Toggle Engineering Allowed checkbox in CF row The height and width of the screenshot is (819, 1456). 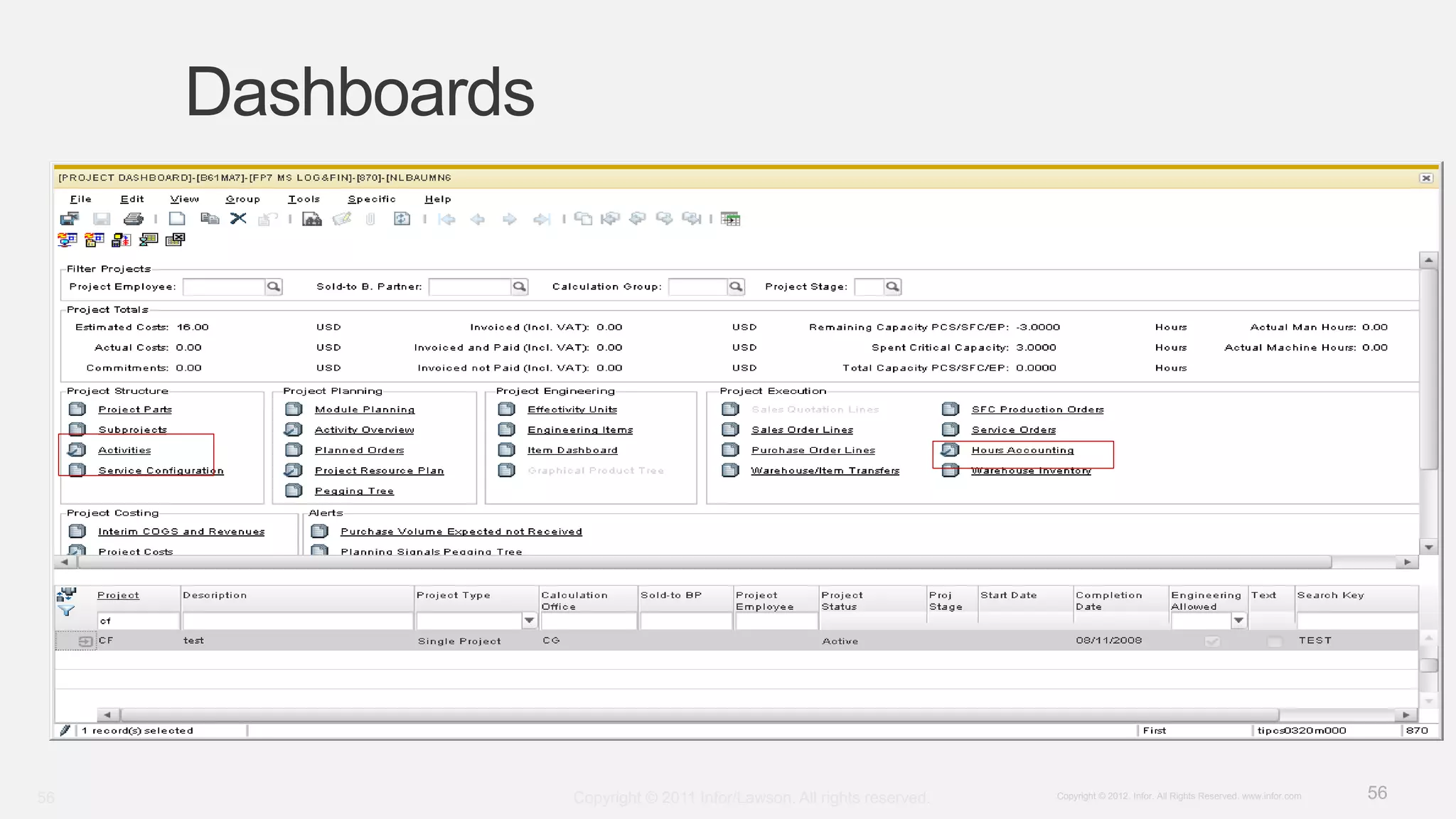pos(1212,641)
